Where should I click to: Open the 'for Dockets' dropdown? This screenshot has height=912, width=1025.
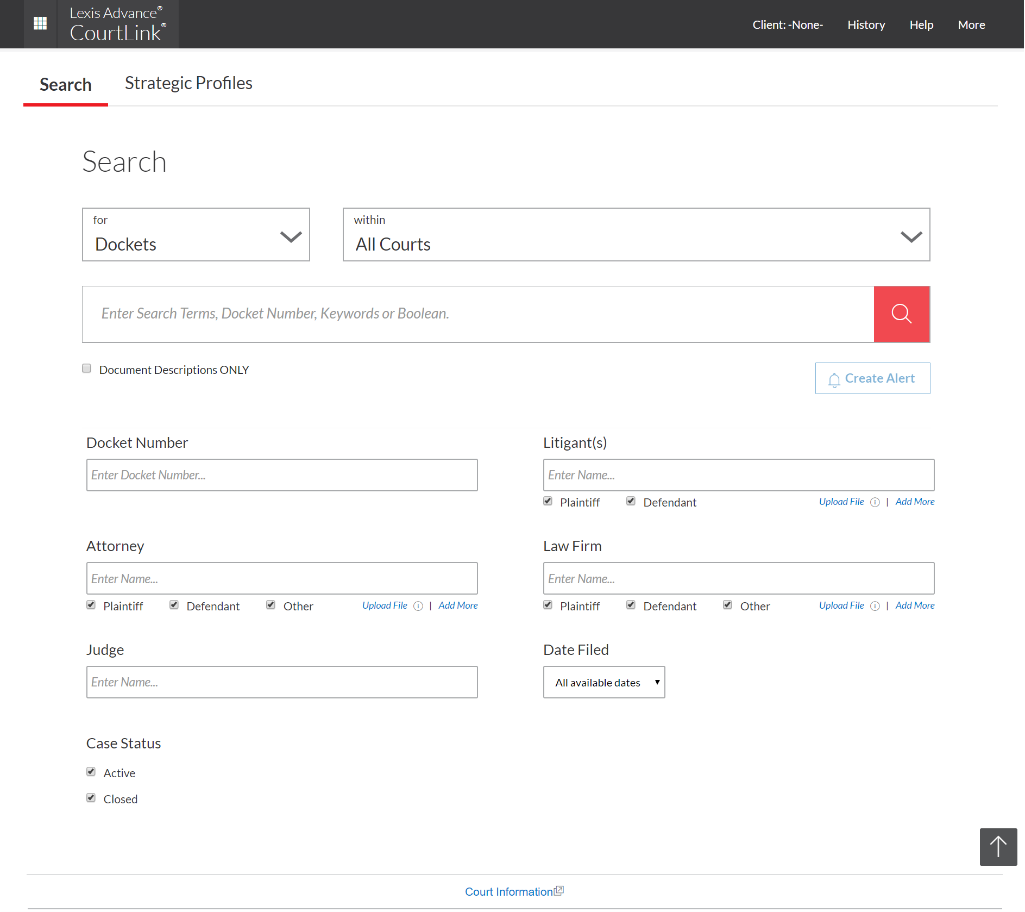[195, 235]
